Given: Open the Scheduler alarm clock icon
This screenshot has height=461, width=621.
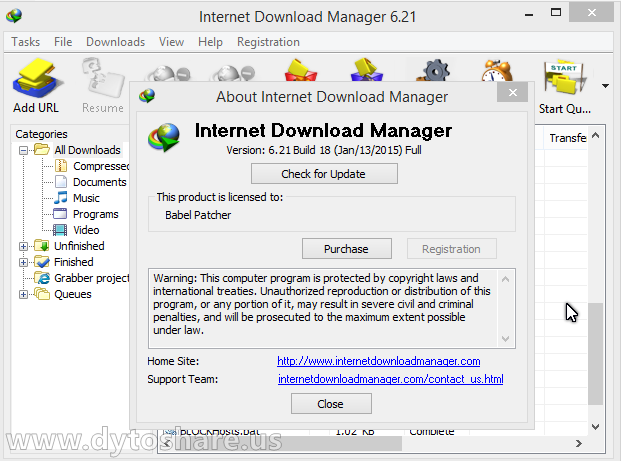Looking at the screenshot, I should [x=497, y=70].
